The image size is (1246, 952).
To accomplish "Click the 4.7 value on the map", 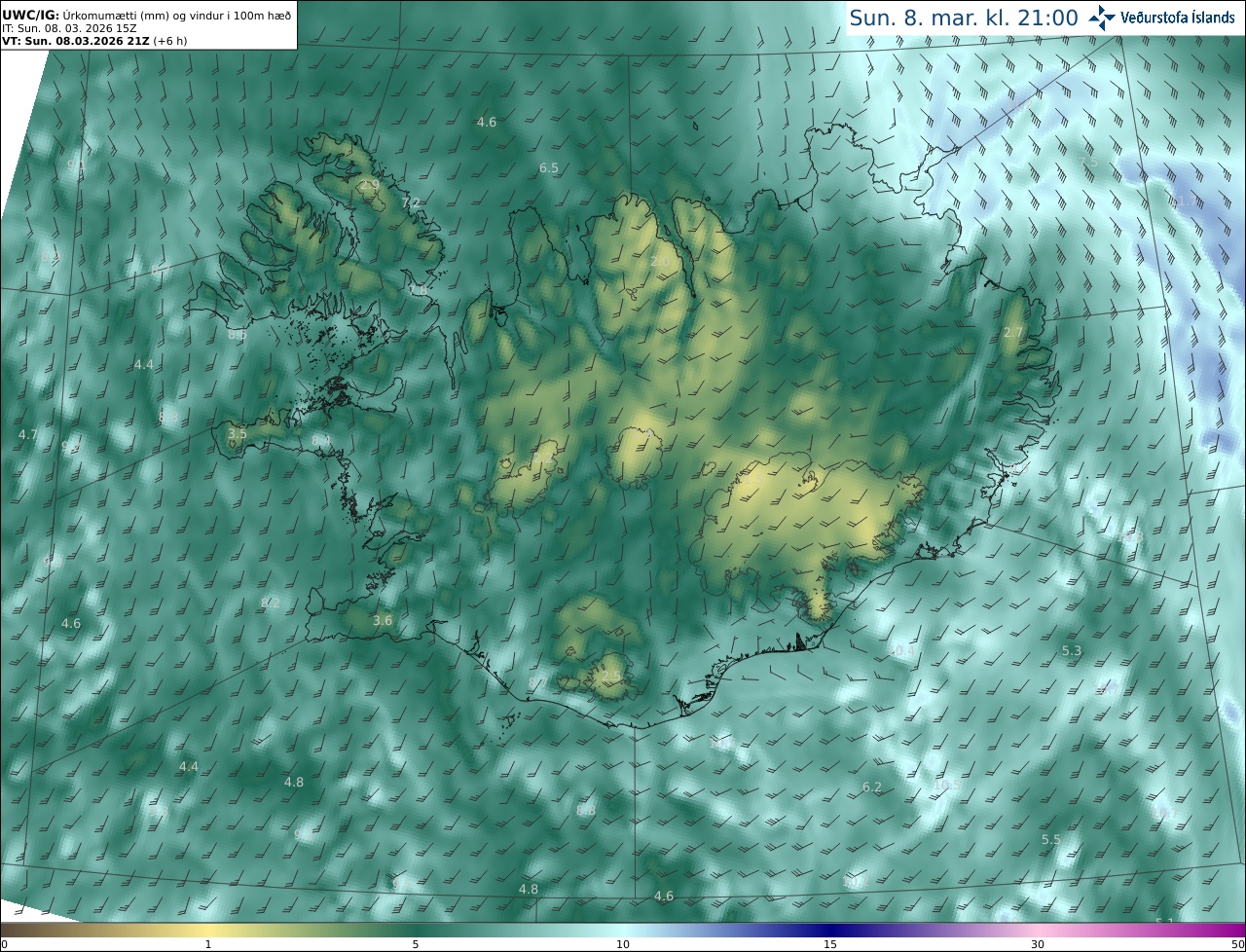I will pyautogui.click(x=28, y=434).
